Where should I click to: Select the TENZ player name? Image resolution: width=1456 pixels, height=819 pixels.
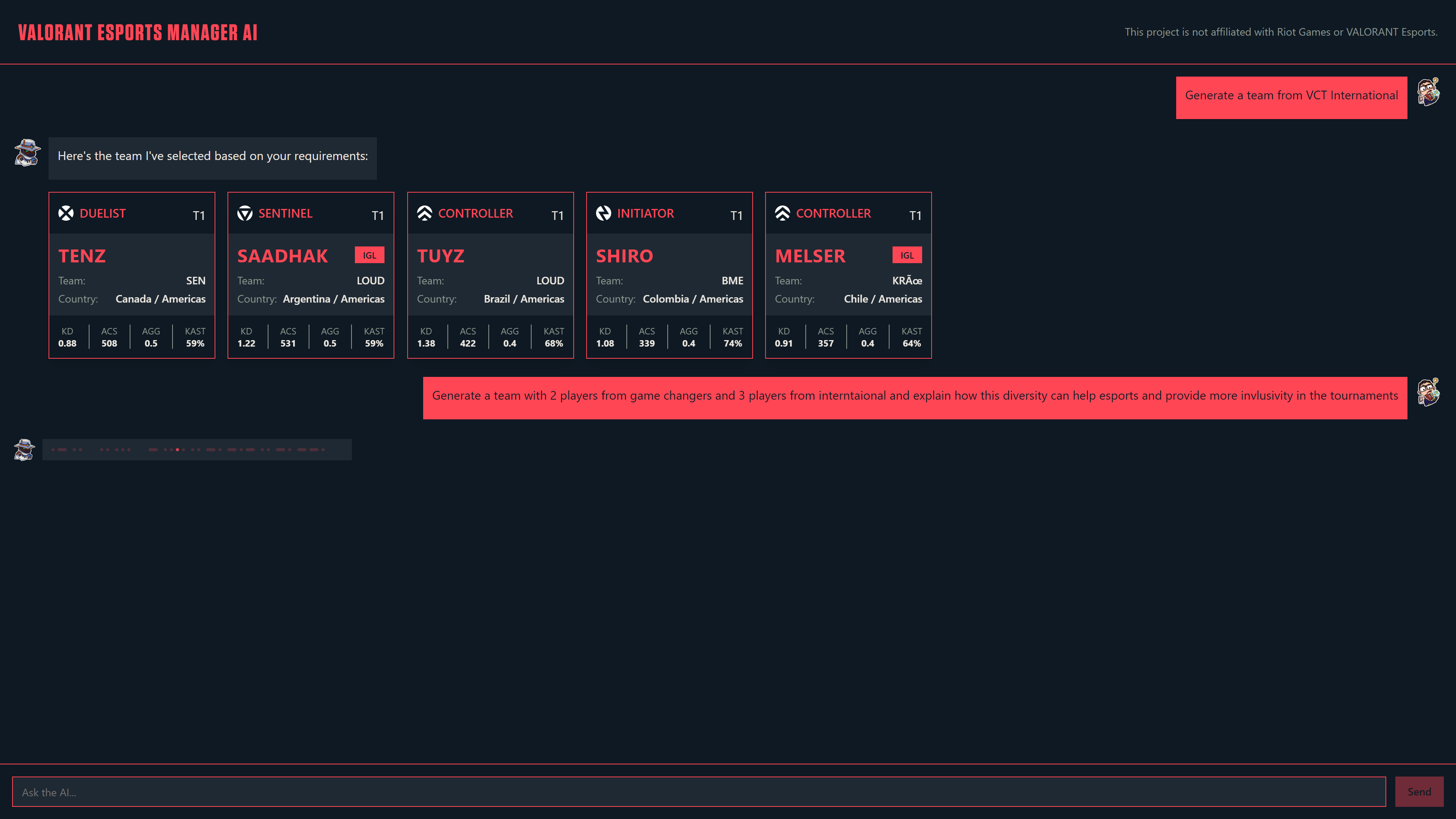coord(82,256)
